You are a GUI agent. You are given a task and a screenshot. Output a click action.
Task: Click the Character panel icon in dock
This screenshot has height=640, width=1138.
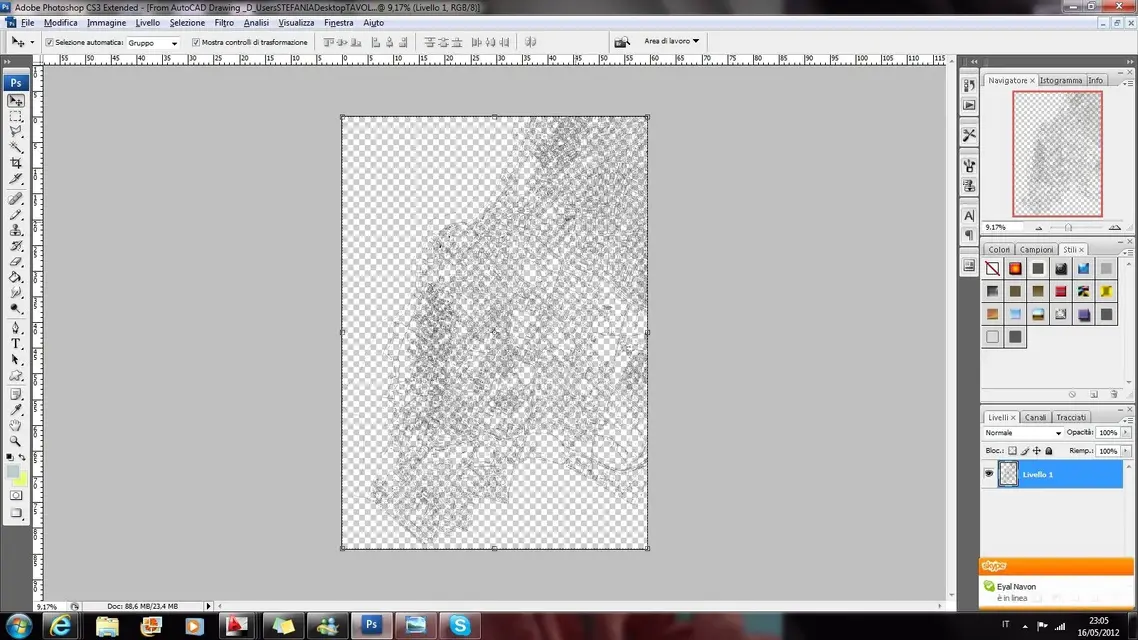(969, 216)
